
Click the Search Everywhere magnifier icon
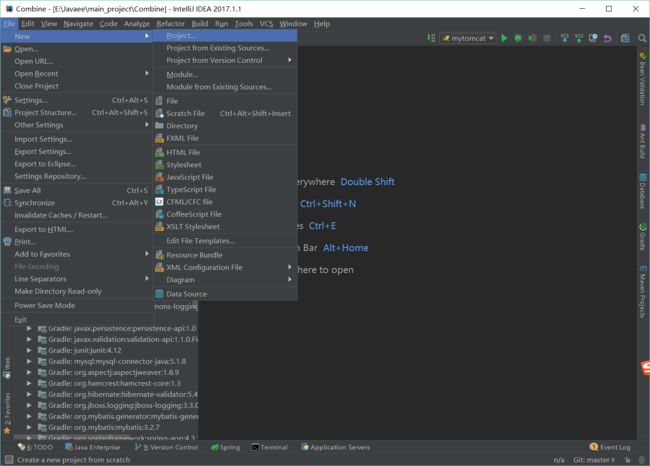pos(642,38)
